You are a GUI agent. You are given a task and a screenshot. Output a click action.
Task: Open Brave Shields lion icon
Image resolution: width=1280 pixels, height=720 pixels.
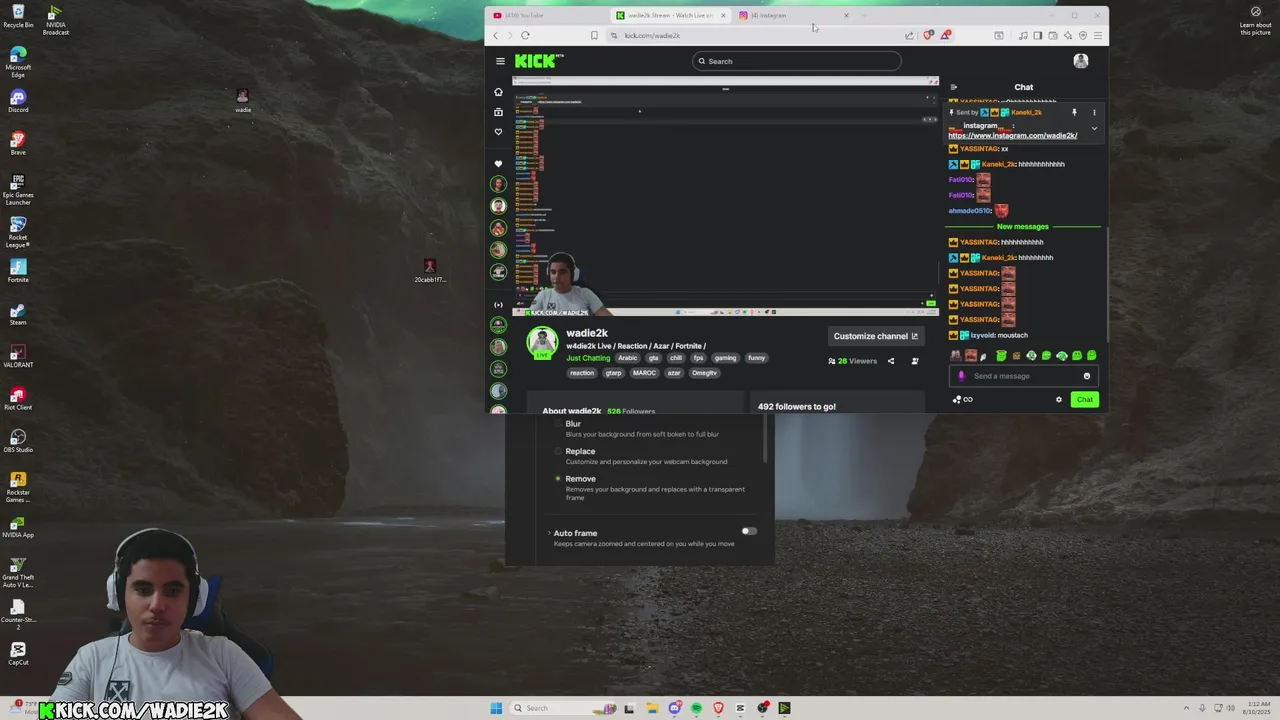(x=929, y=35)
